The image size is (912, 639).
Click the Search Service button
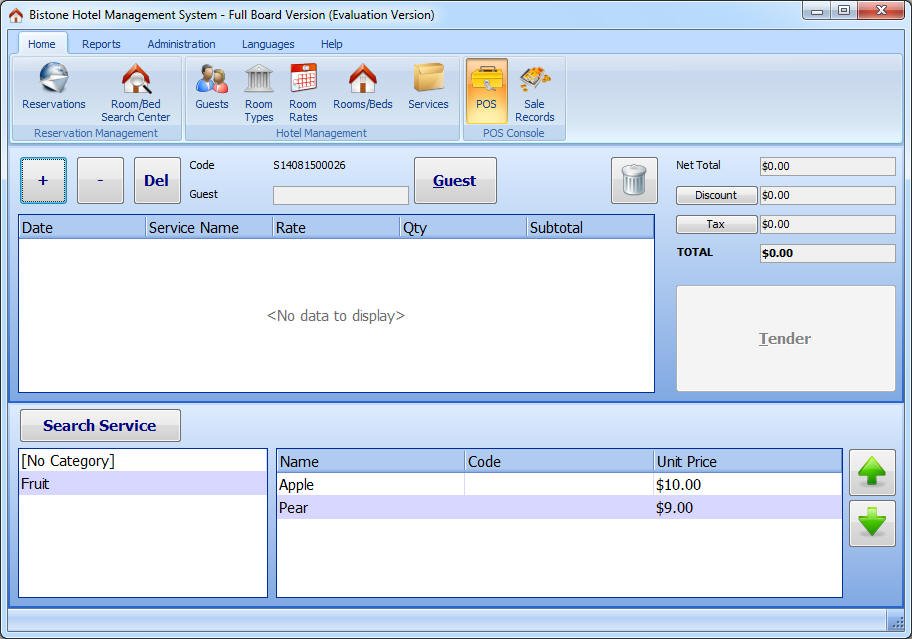[x=100, y=425]
